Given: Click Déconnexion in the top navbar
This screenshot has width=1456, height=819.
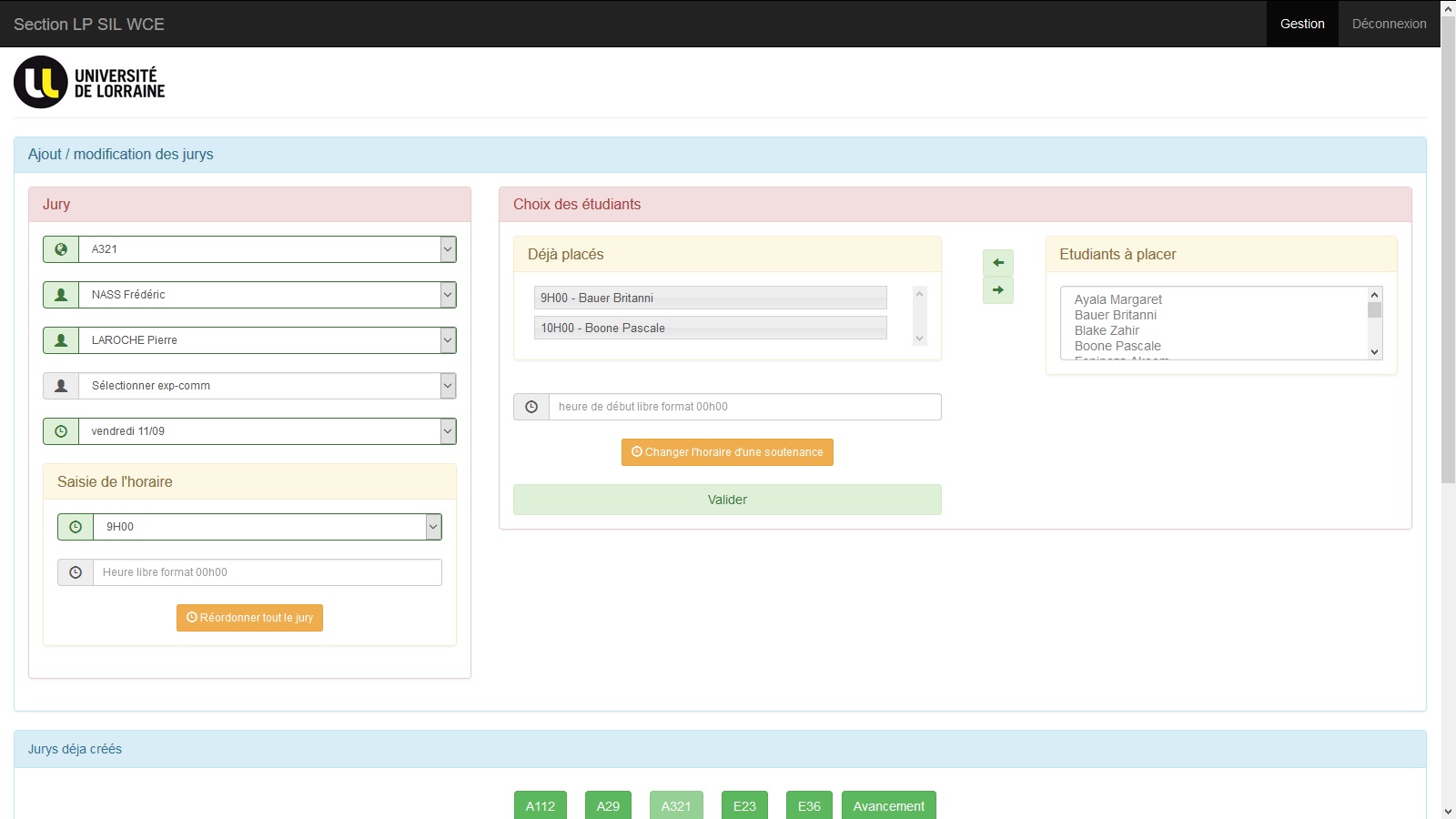Looking at the screenshot, I should [1389, 24].
